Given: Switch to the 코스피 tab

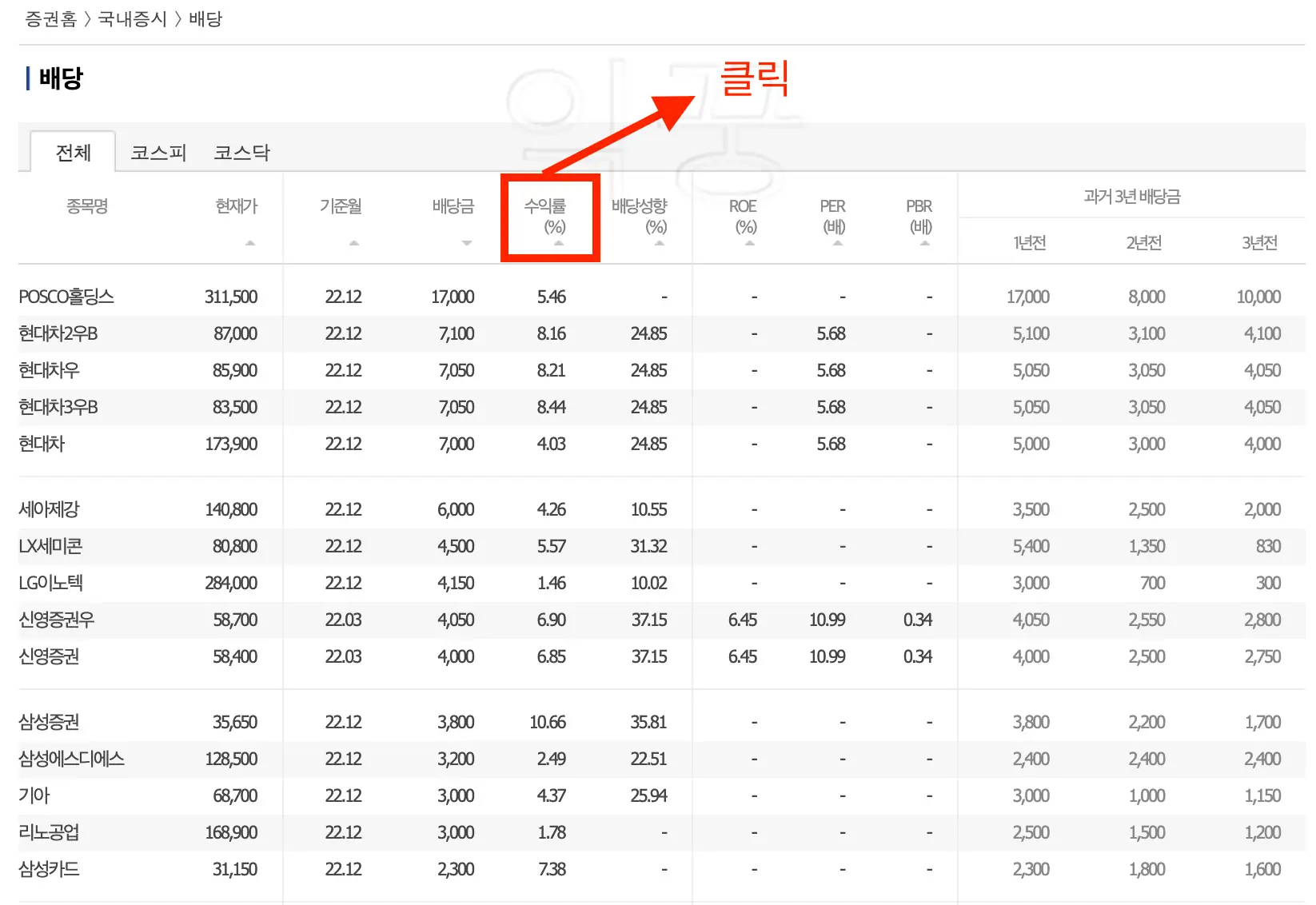Looking at the screenshot, I should tap(158, 152).
